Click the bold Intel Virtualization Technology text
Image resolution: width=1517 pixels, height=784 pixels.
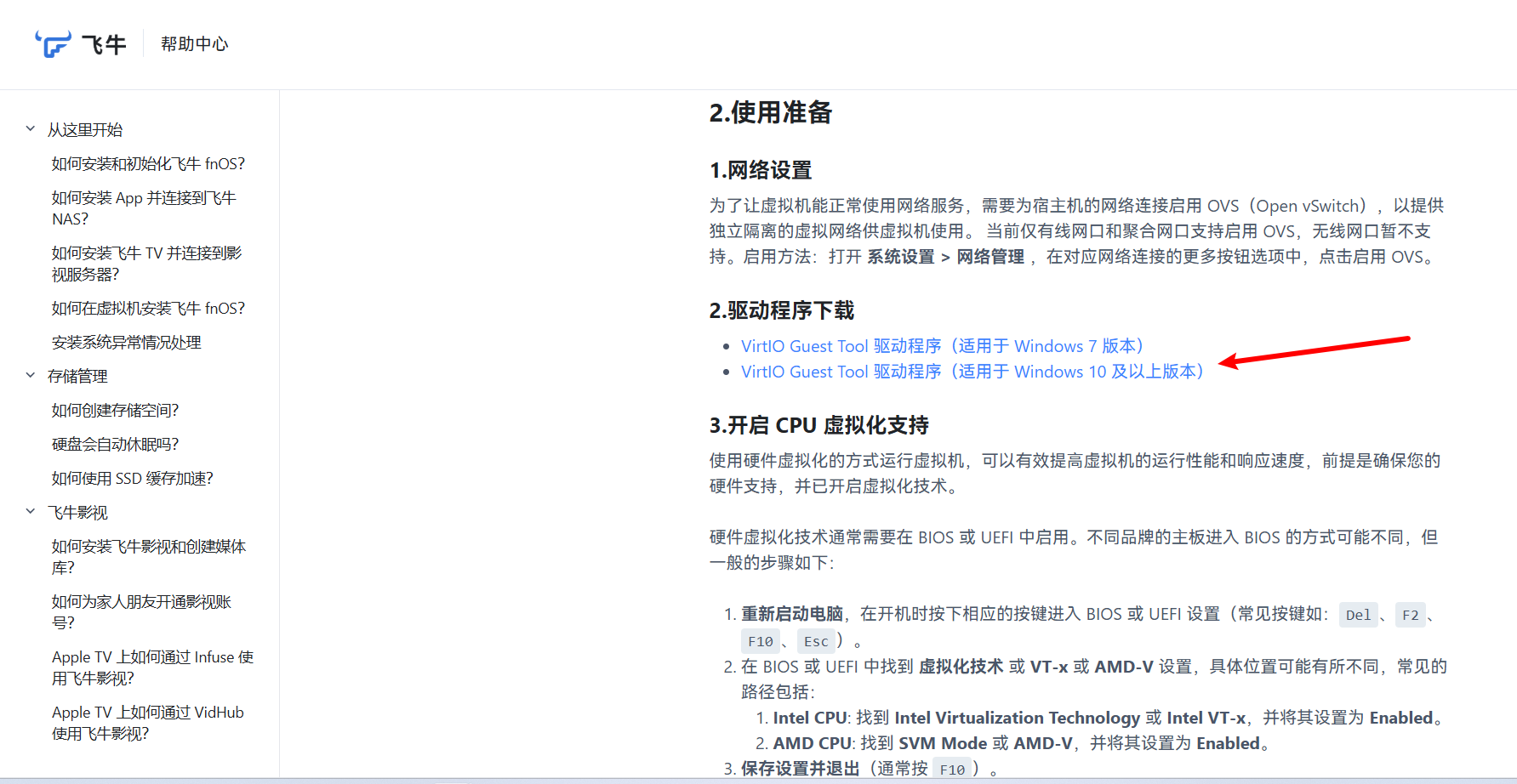click(1018, 718)
